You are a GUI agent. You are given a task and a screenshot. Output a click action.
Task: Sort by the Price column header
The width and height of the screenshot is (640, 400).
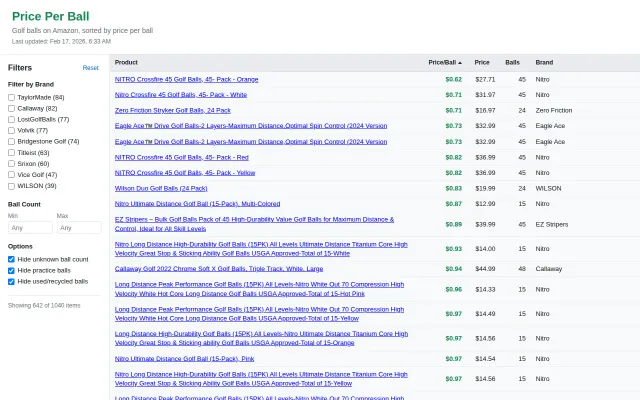coord(482,62)
